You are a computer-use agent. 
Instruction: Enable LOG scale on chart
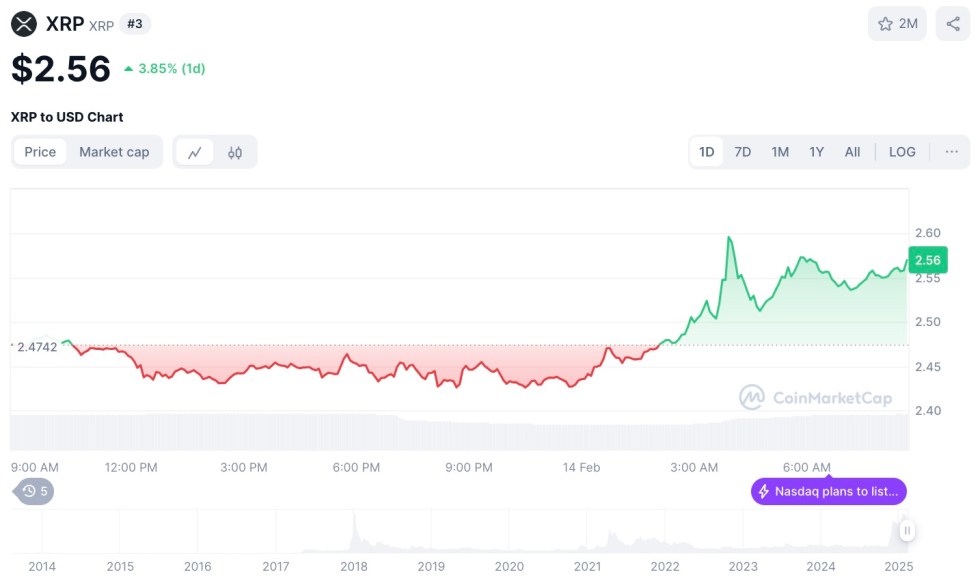click(x=902, y=152)
